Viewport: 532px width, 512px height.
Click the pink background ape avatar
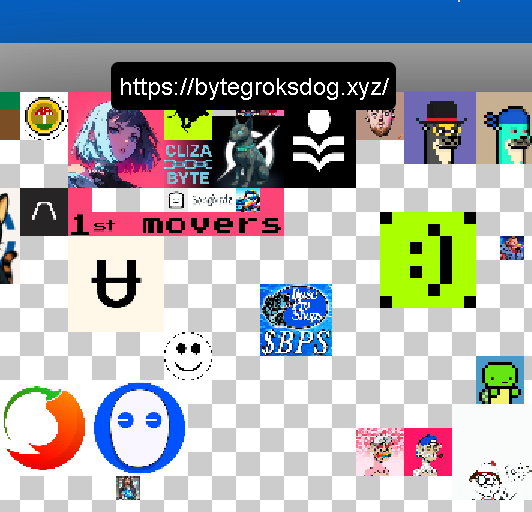380,452
